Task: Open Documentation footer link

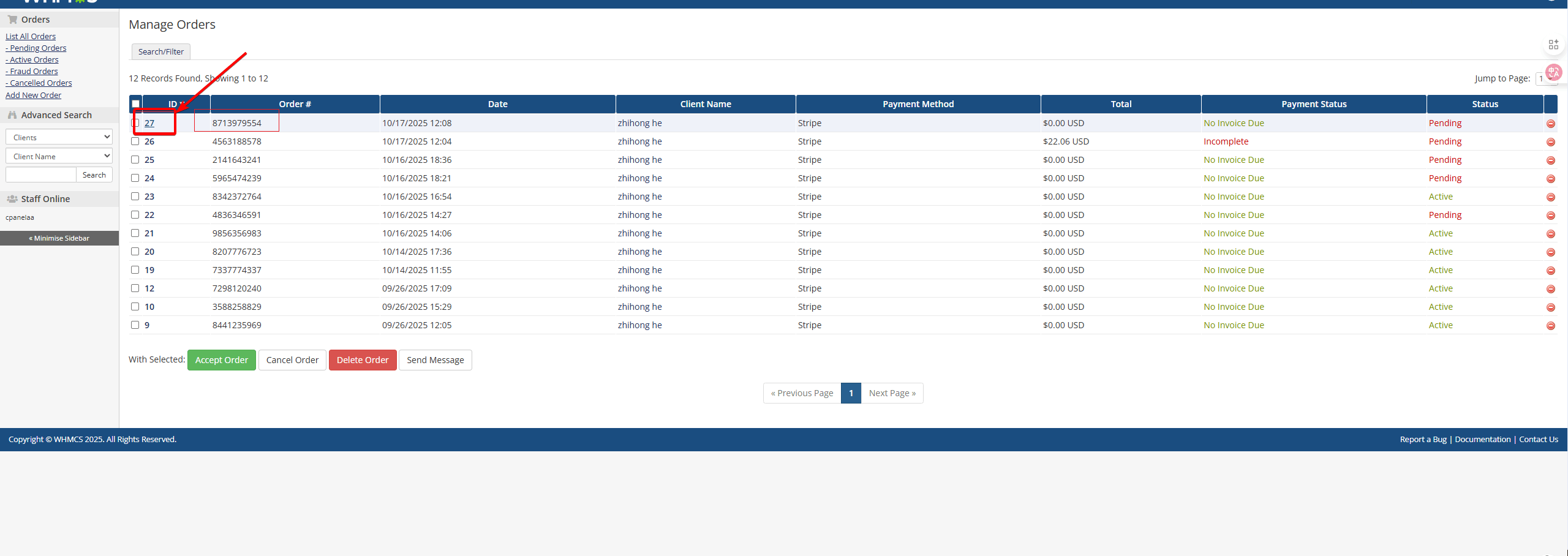Action: tap(1483, 439)
